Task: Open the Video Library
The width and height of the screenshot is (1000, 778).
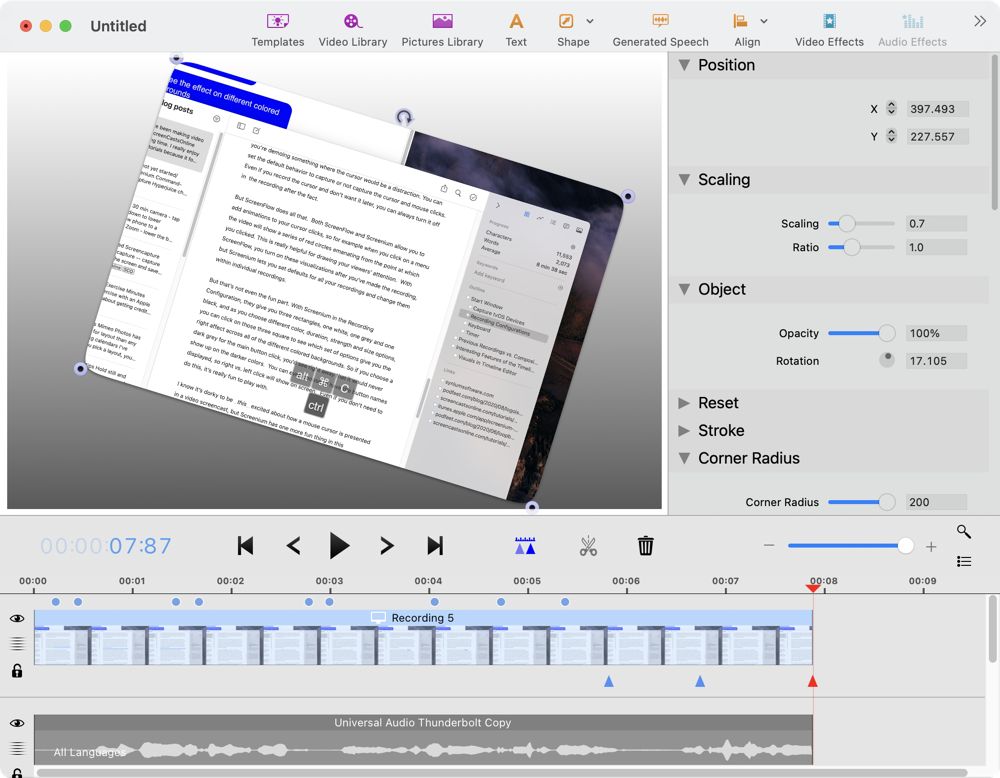Action: point(352,29)
